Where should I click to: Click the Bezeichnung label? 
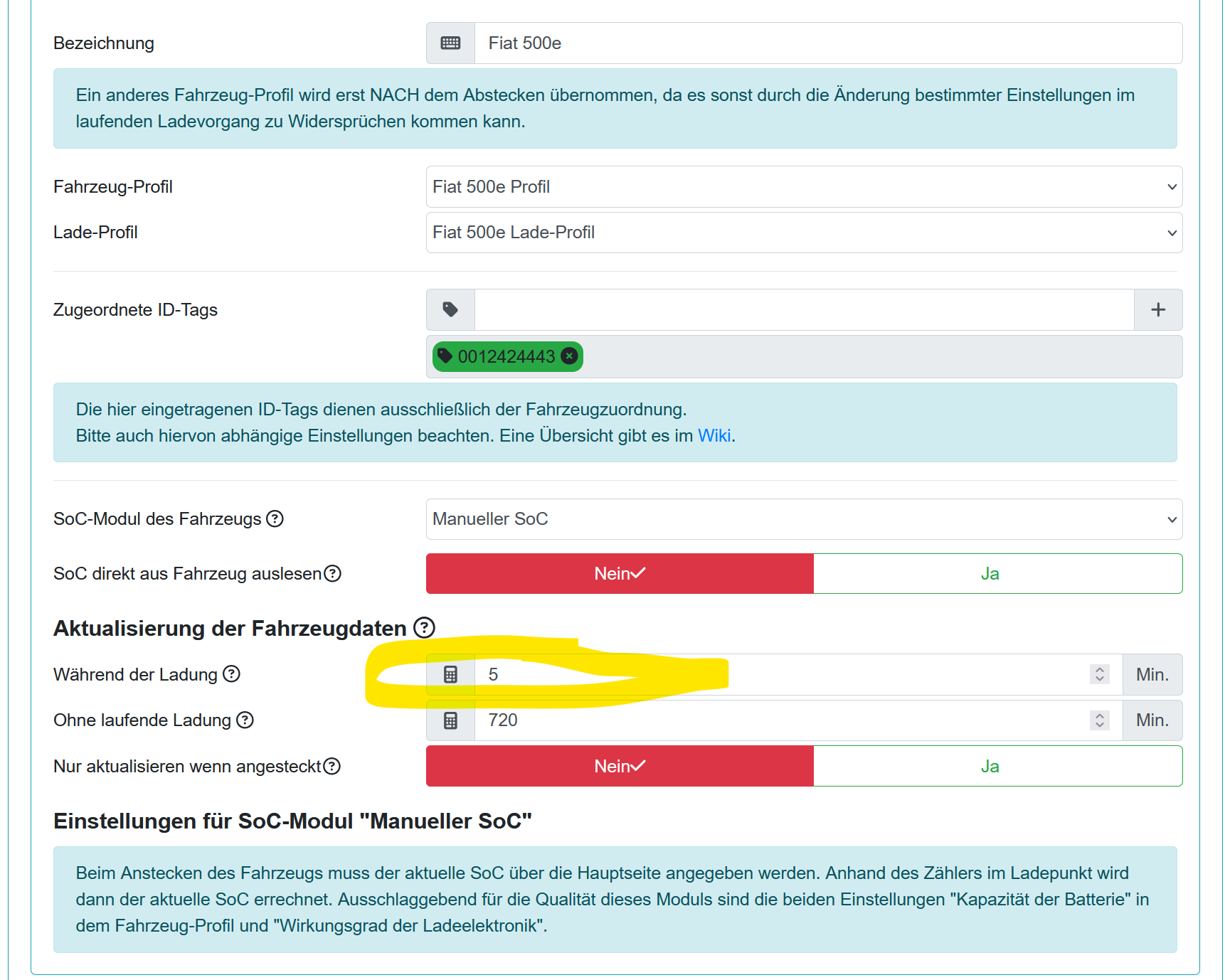pos(104,43)
